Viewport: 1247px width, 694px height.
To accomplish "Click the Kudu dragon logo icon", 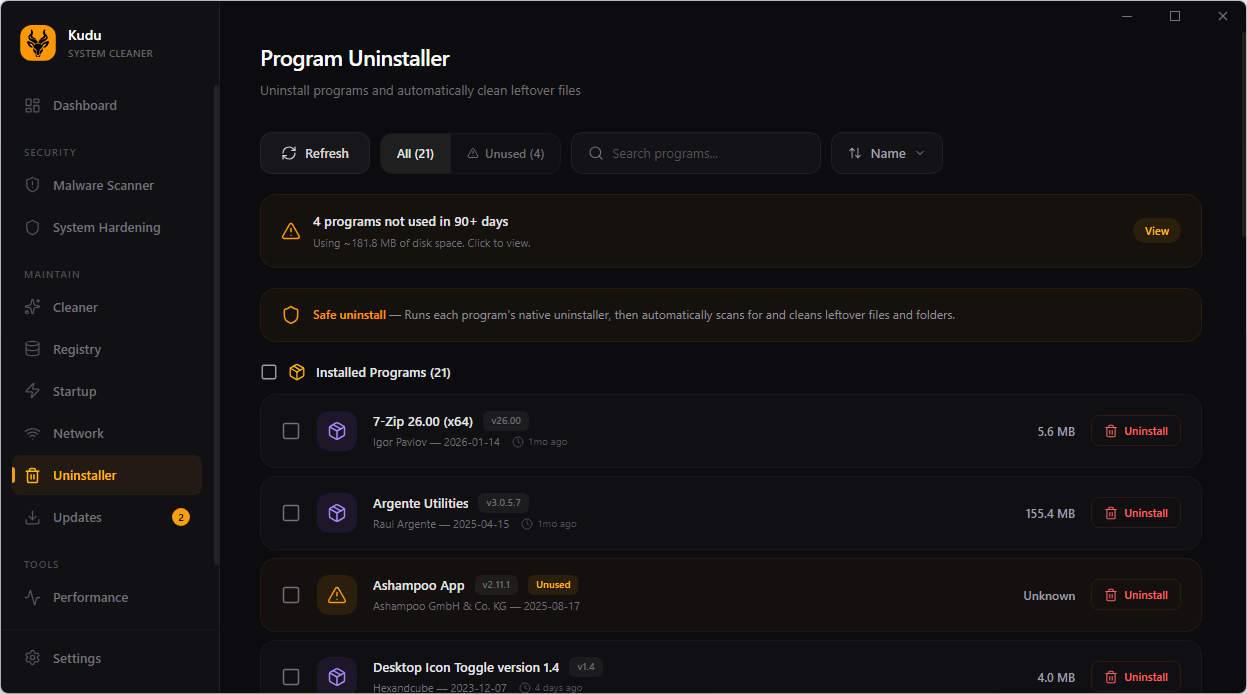I will tap(38, 43).
